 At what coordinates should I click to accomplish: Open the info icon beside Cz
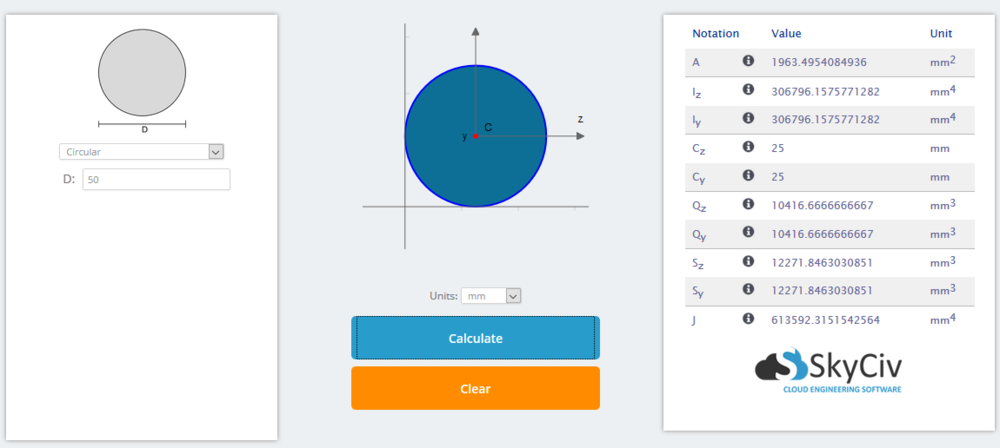click(748, 146)
